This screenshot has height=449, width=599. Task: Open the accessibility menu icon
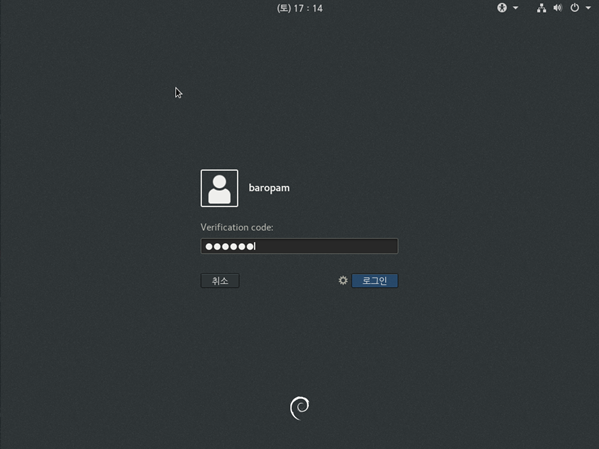click(x=502, y=8)
